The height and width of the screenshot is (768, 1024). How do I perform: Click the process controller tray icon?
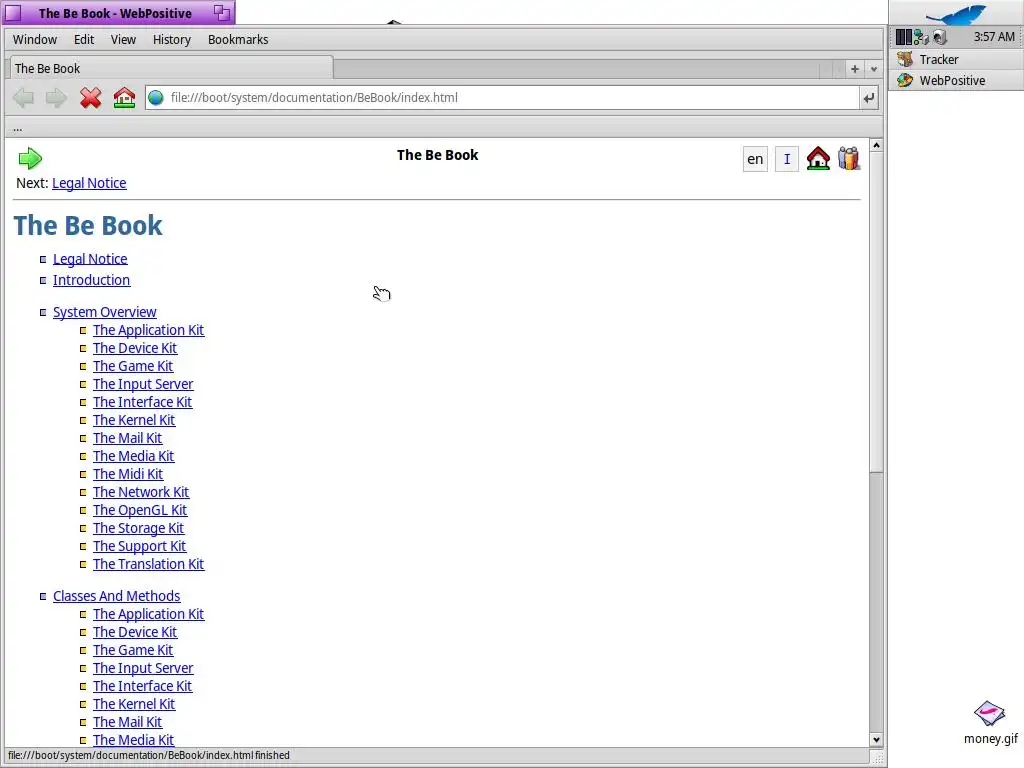pos(903,37)
